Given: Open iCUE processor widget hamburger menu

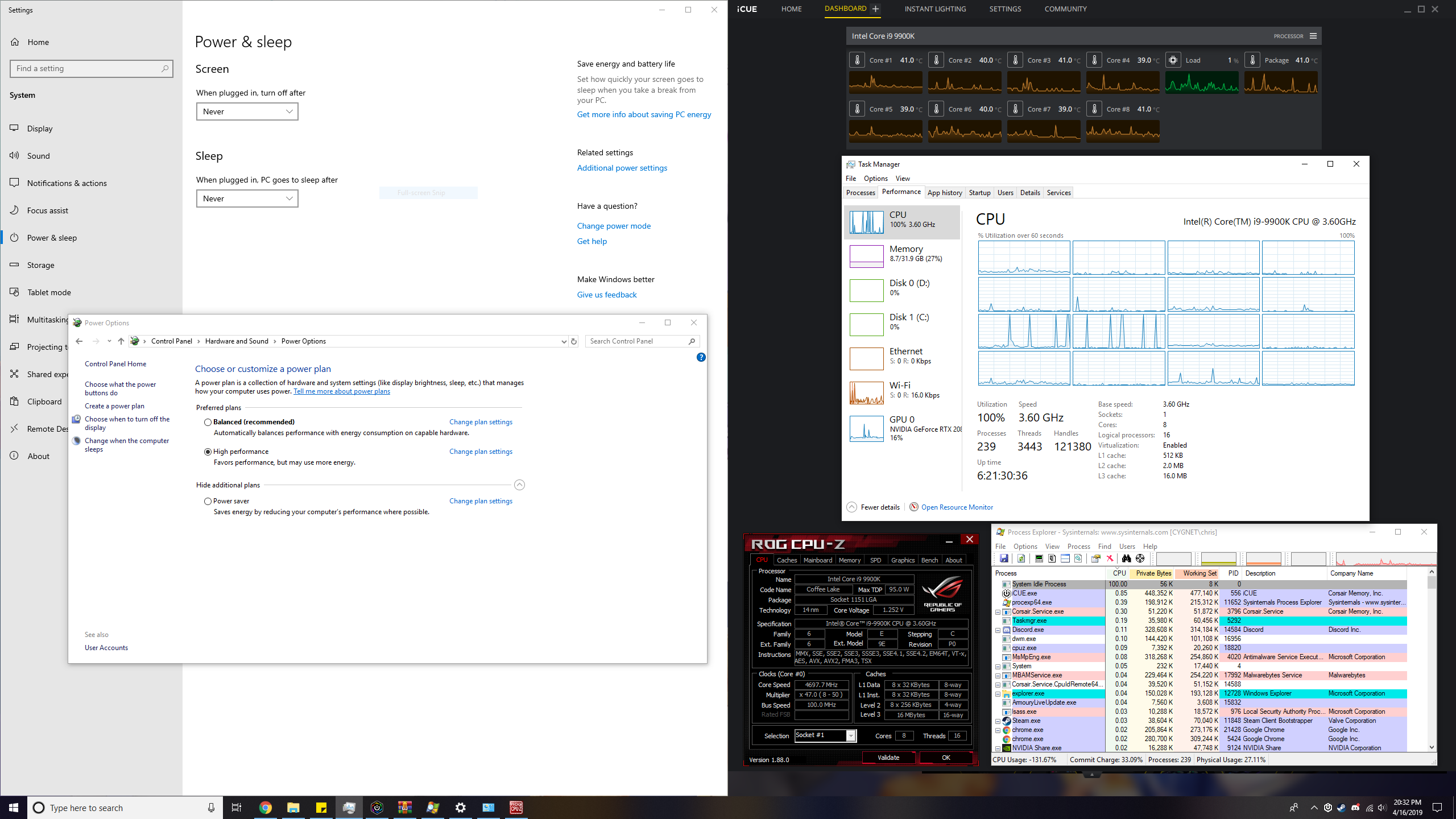Looking at the screenshot, I should [x=1313, y=36].
